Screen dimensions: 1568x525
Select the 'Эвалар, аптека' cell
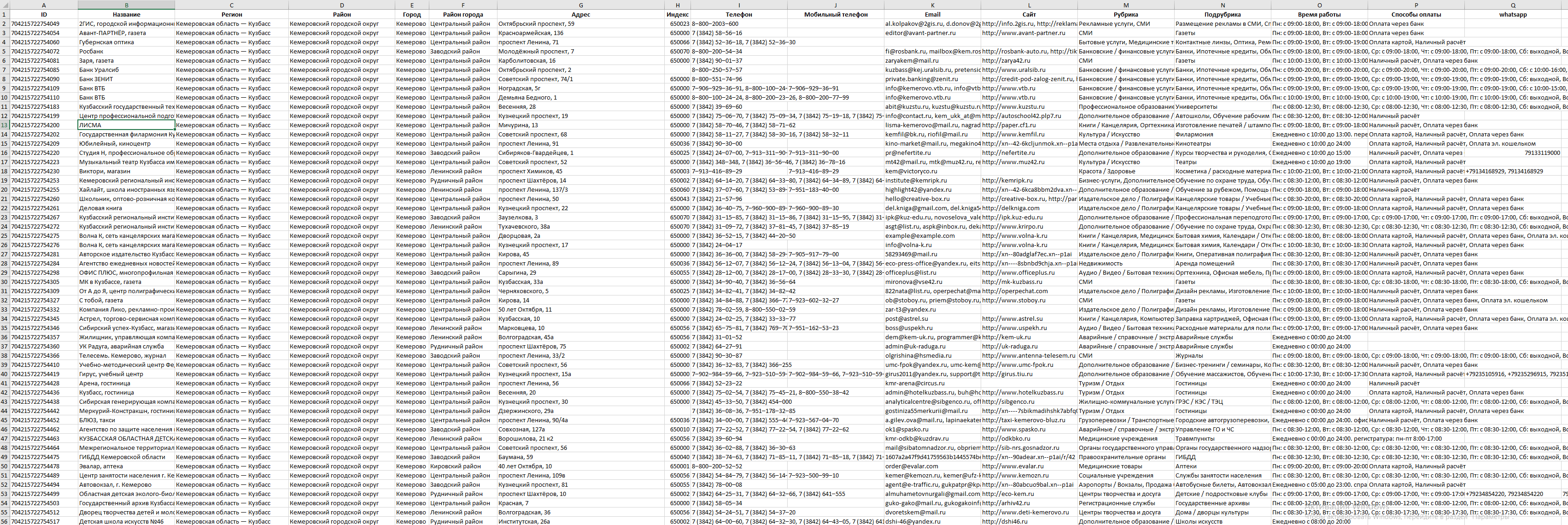click(126, 466)
